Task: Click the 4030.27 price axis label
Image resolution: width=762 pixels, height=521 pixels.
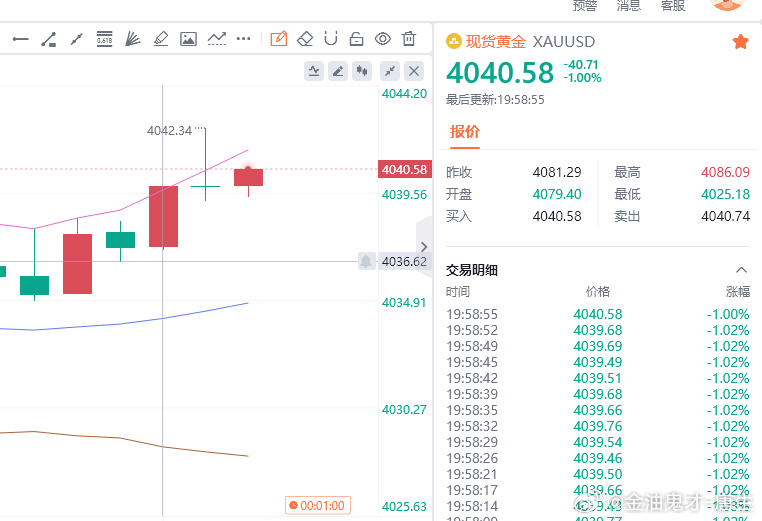Action: click(x=404, y=410)
